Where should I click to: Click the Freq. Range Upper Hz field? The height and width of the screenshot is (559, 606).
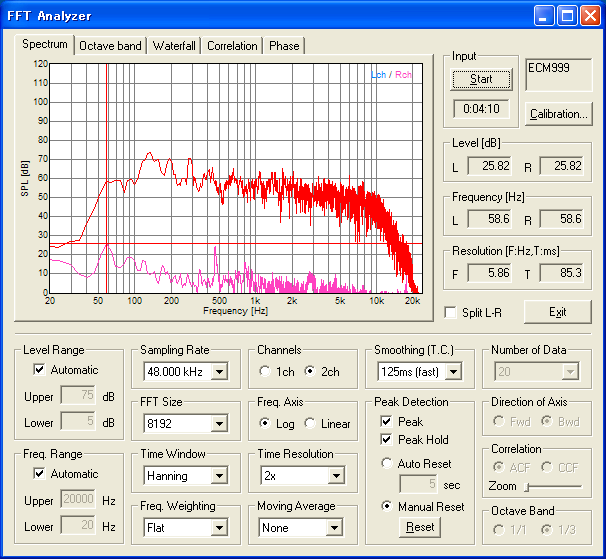click(78, 499)
